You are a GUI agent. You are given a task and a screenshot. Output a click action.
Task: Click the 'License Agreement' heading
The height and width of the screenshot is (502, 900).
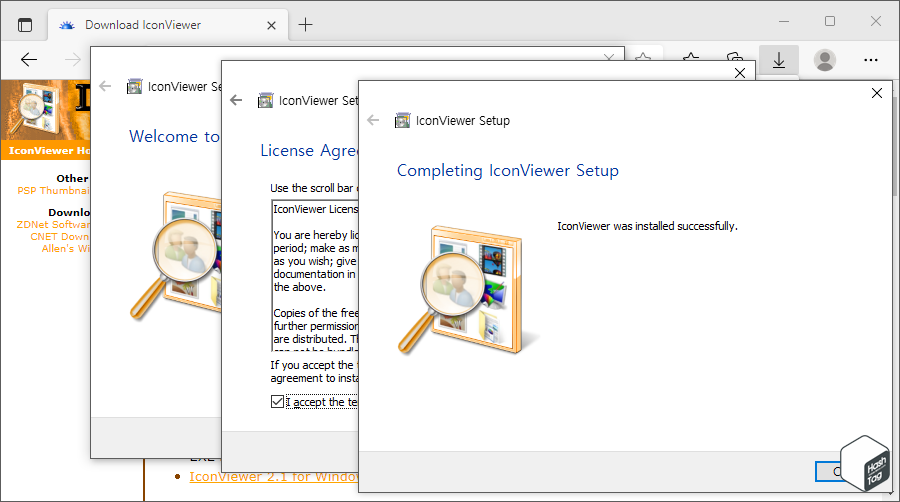pos(309,150)
